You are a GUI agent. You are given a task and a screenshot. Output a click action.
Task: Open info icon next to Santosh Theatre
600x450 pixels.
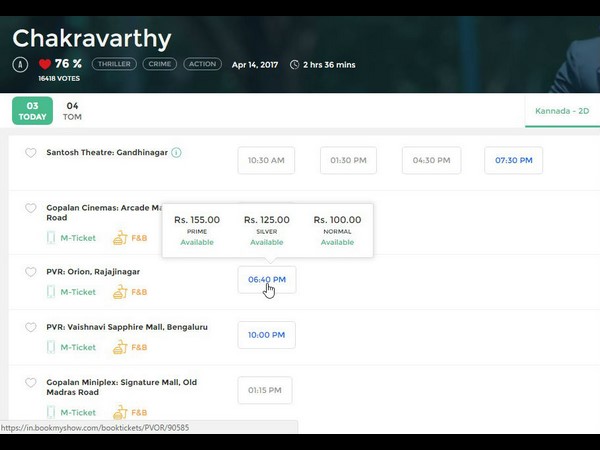tap(176, 153)
